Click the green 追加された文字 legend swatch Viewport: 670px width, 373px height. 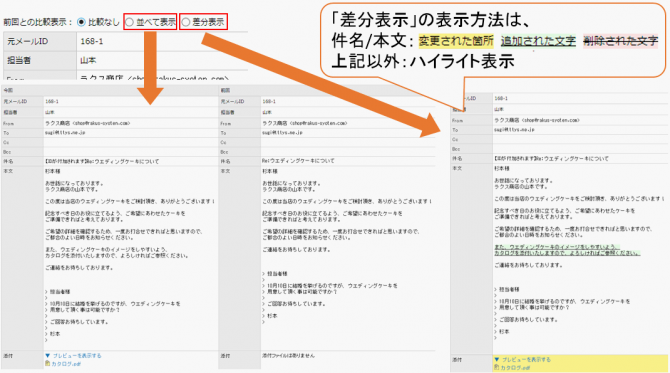coord(538,41)
